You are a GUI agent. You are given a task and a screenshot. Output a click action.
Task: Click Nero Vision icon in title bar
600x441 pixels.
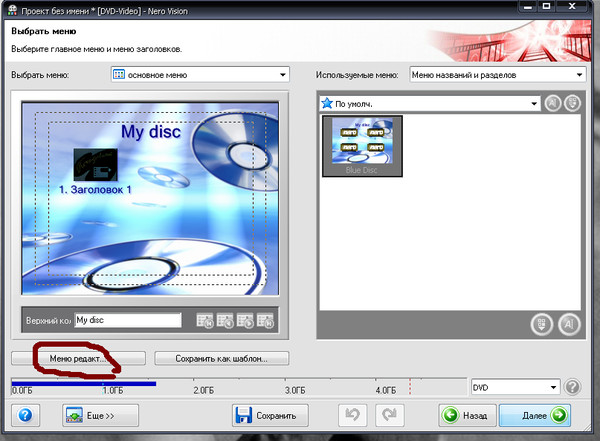pos(13,10)
